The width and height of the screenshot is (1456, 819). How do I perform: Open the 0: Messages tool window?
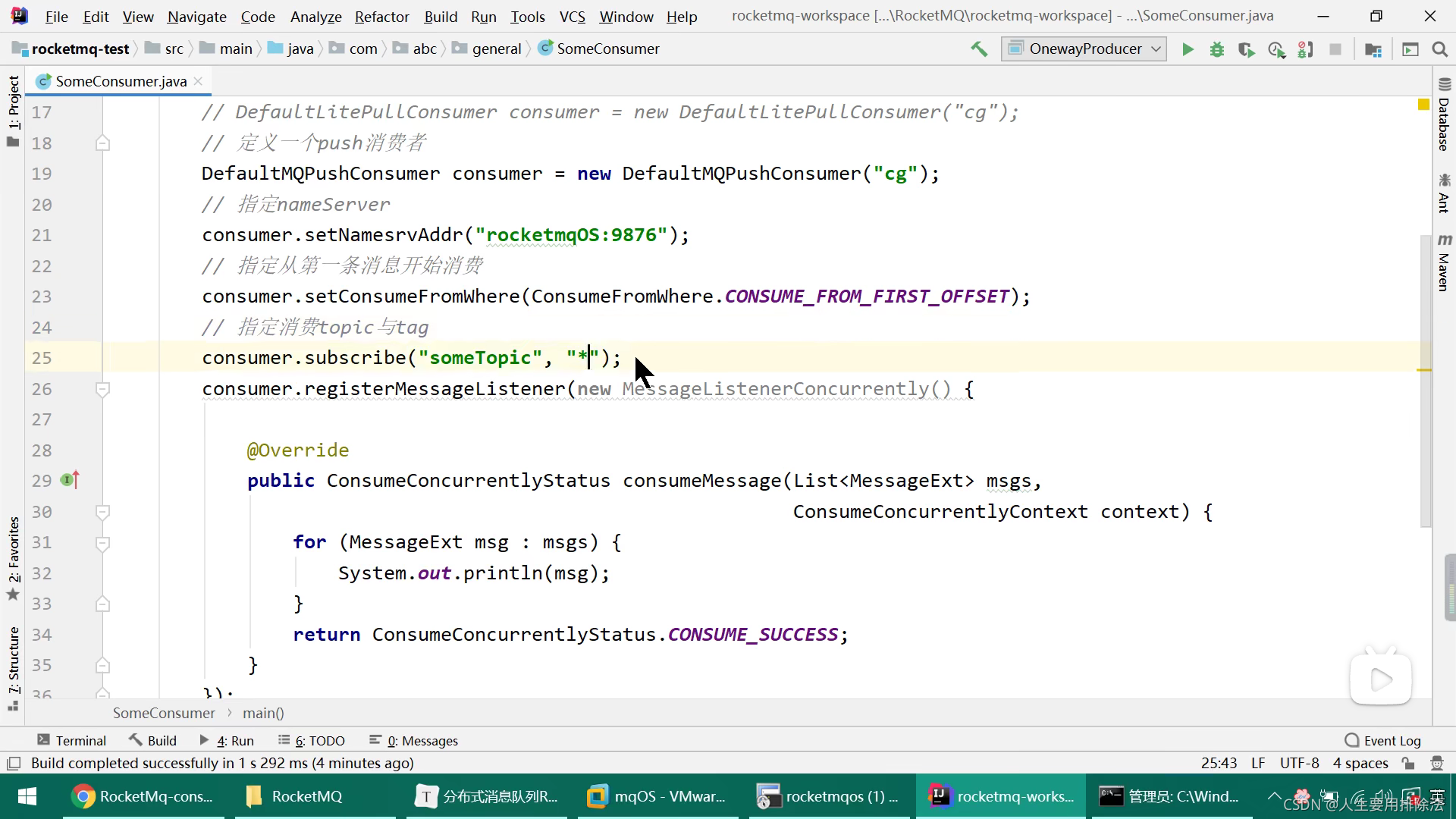(x=413, y=740)
